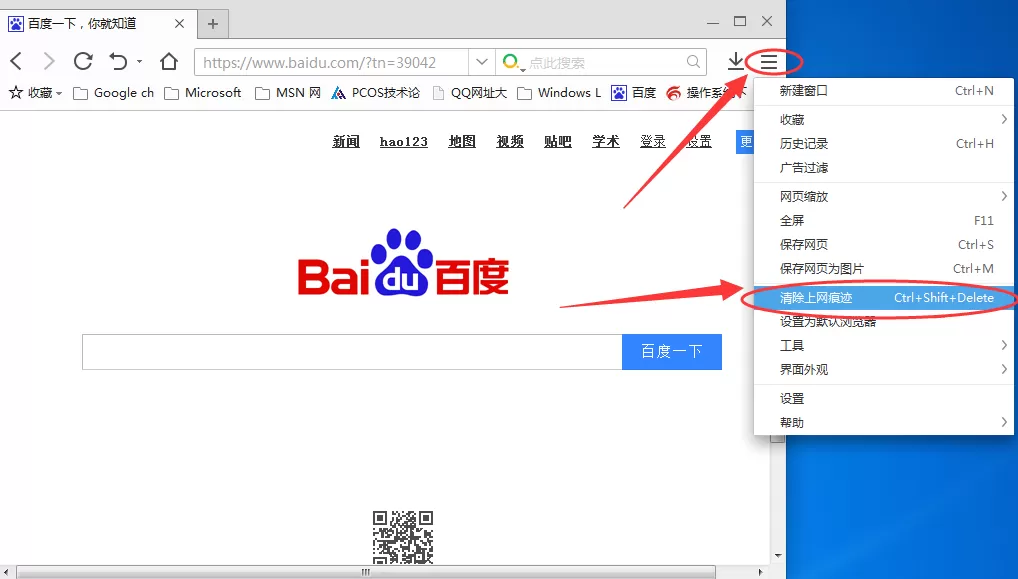Open the 地图 link
This screenshot has width=1018, height=579.
[x=462, y=141]
